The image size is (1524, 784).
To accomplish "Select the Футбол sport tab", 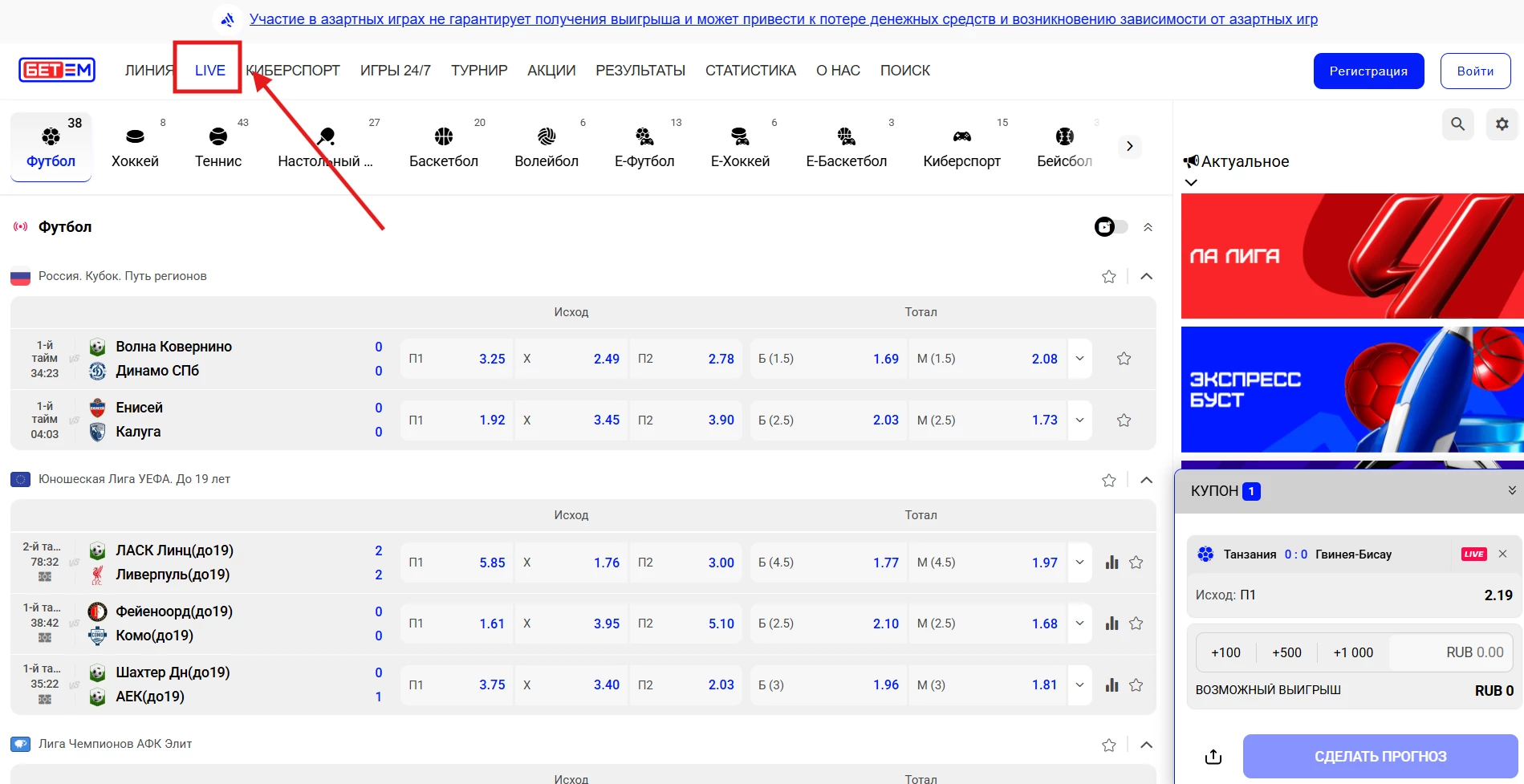I will tap(51, 147).
